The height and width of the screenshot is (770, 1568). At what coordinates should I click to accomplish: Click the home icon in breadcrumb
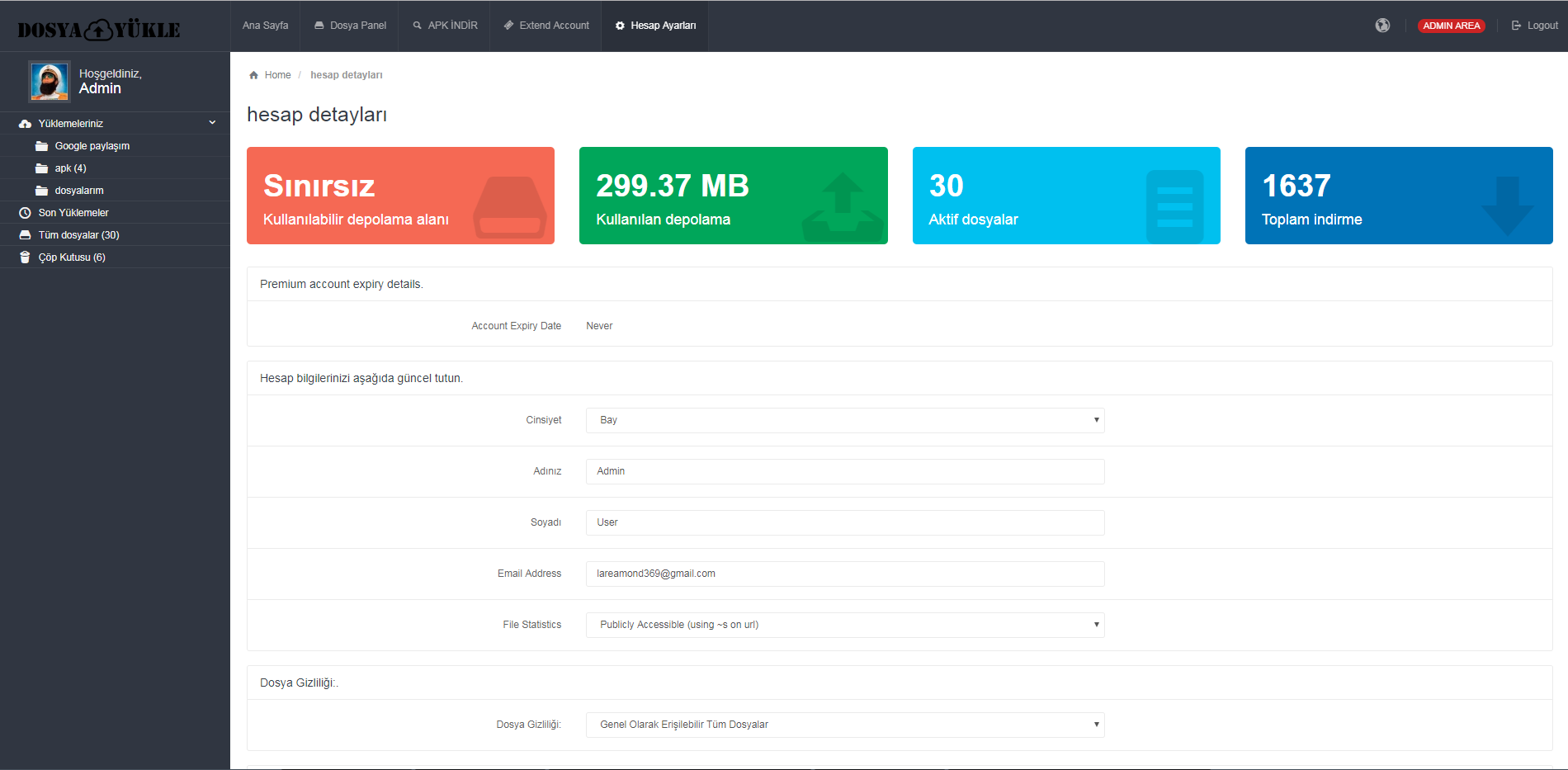pos(253,75)
